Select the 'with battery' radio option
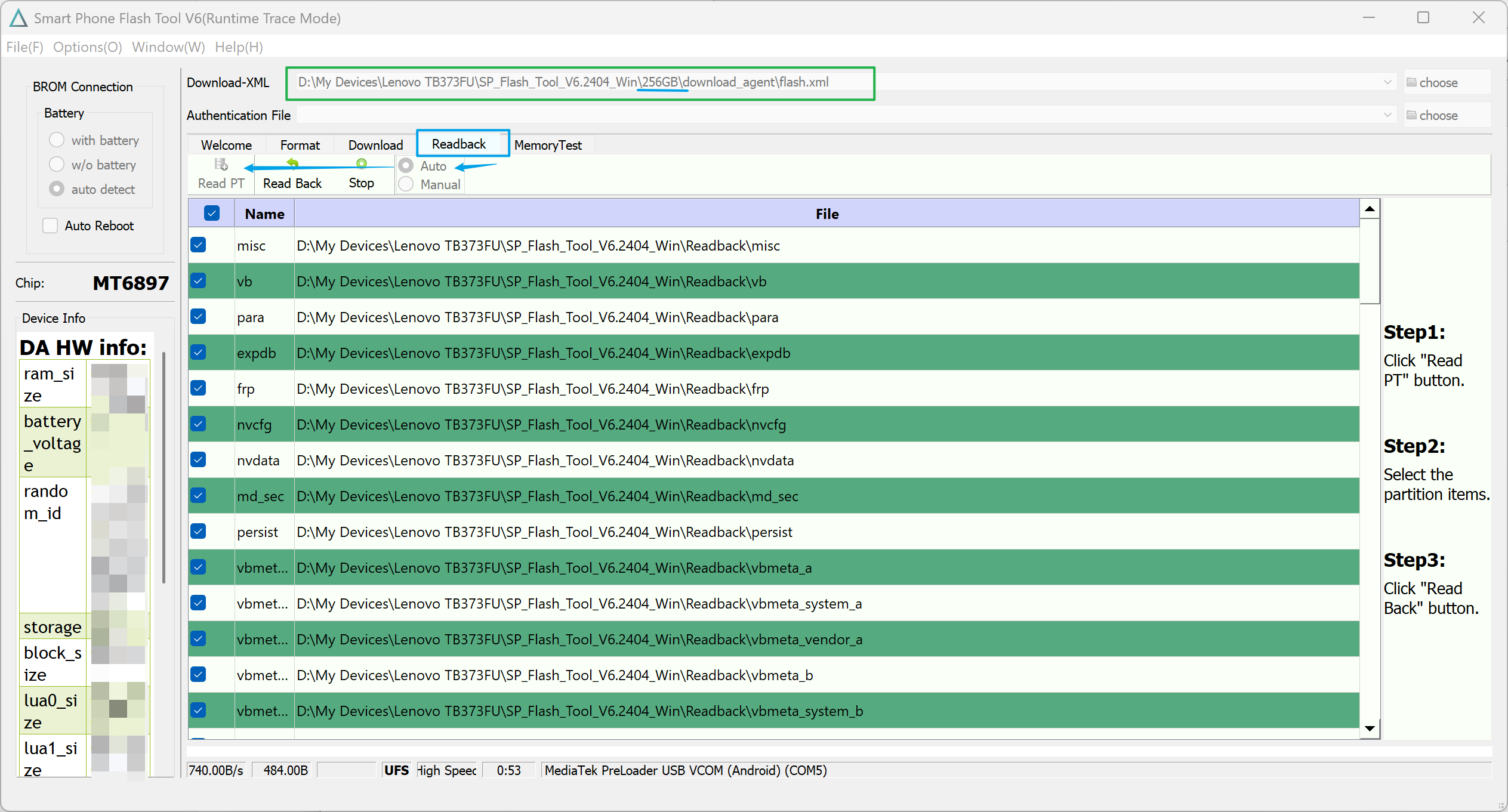Viewport: 1508px width, 812px height. tap(57, 140)
